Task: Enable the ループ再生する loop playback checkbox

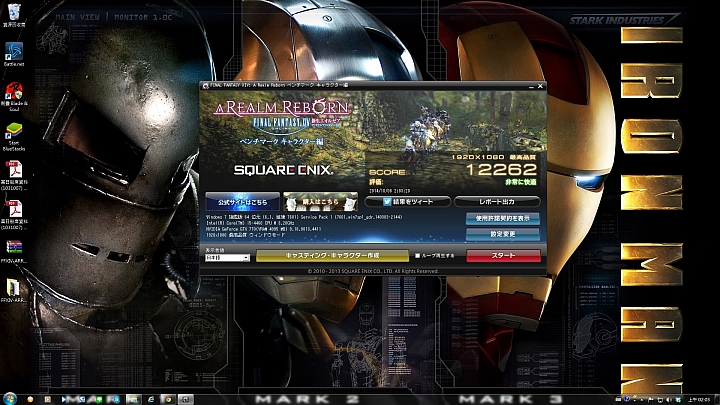Action: tap(417, 256)
